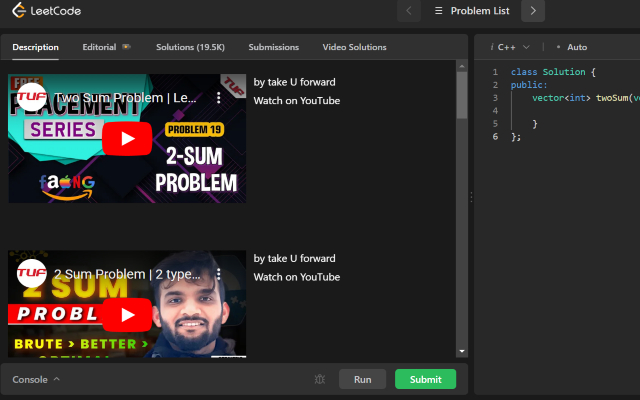The height and width of the screenshot is (400, 640).
Task: Click the LeetCode logo icon
Action: tap(19, 11)
